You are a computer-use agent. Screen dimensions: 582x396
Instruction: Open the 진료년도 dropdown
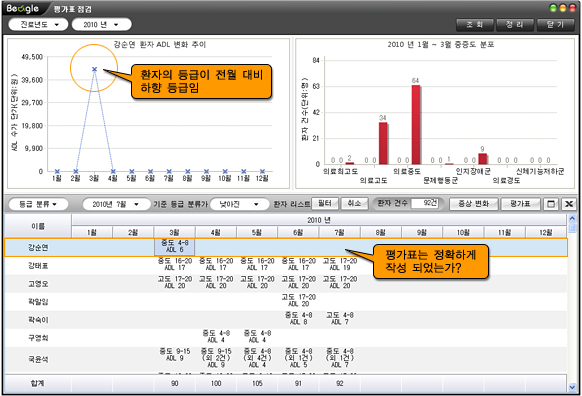point(38,24)
